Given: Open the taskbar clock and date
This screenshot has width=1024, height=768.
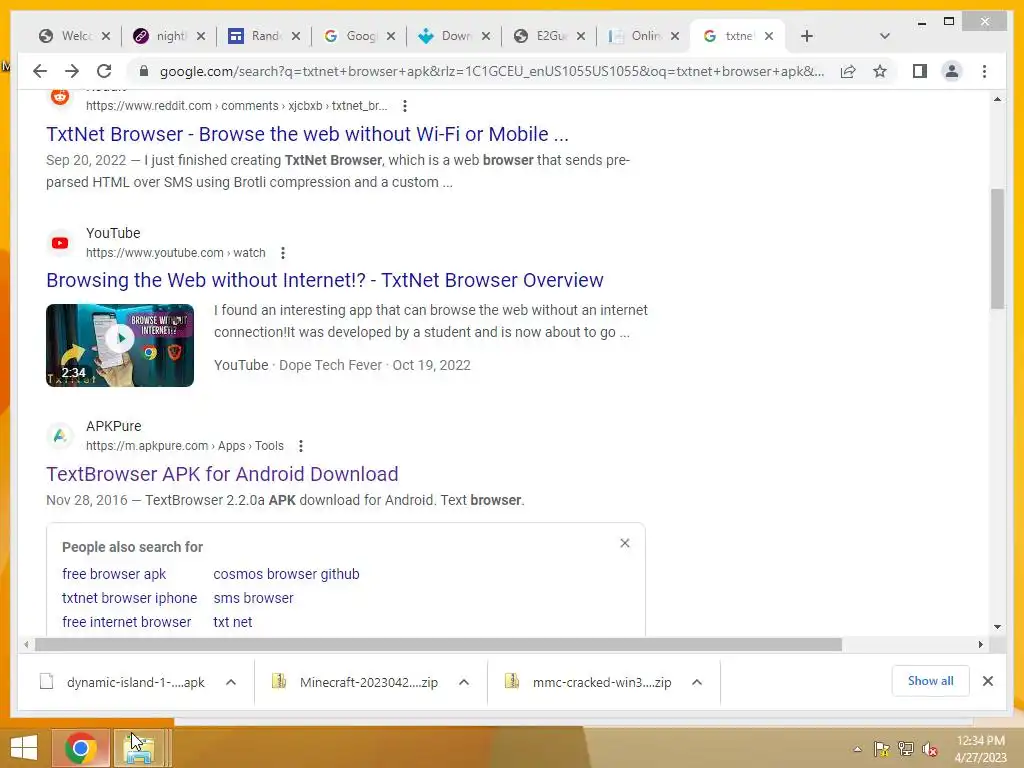Looking at the screenshot, I should (x=980, y=749).
